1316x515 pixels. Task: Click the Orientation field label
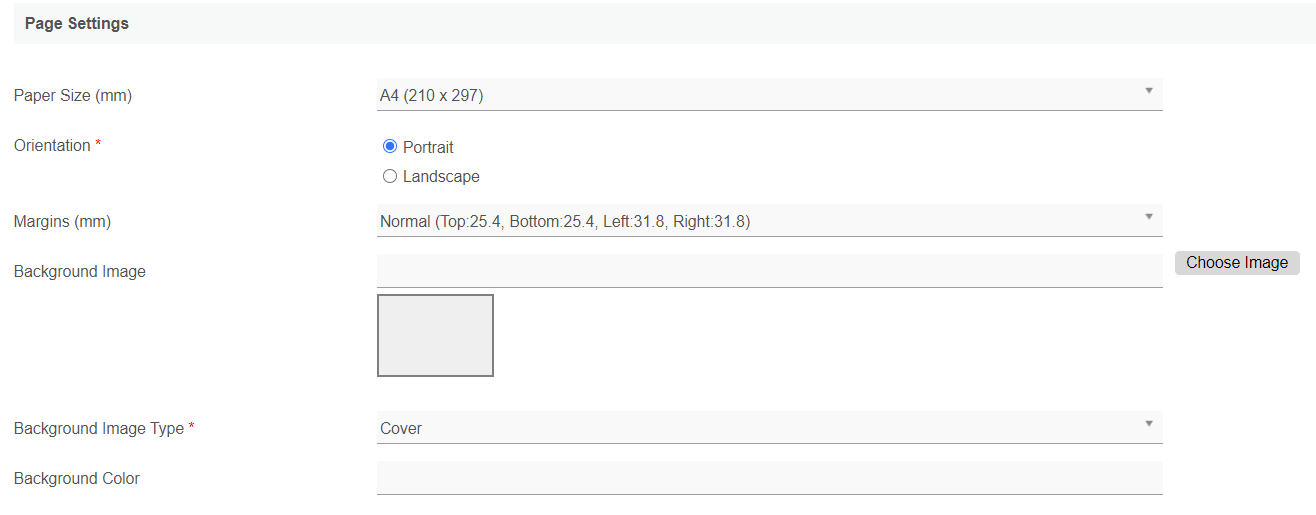tap(52, 146)
